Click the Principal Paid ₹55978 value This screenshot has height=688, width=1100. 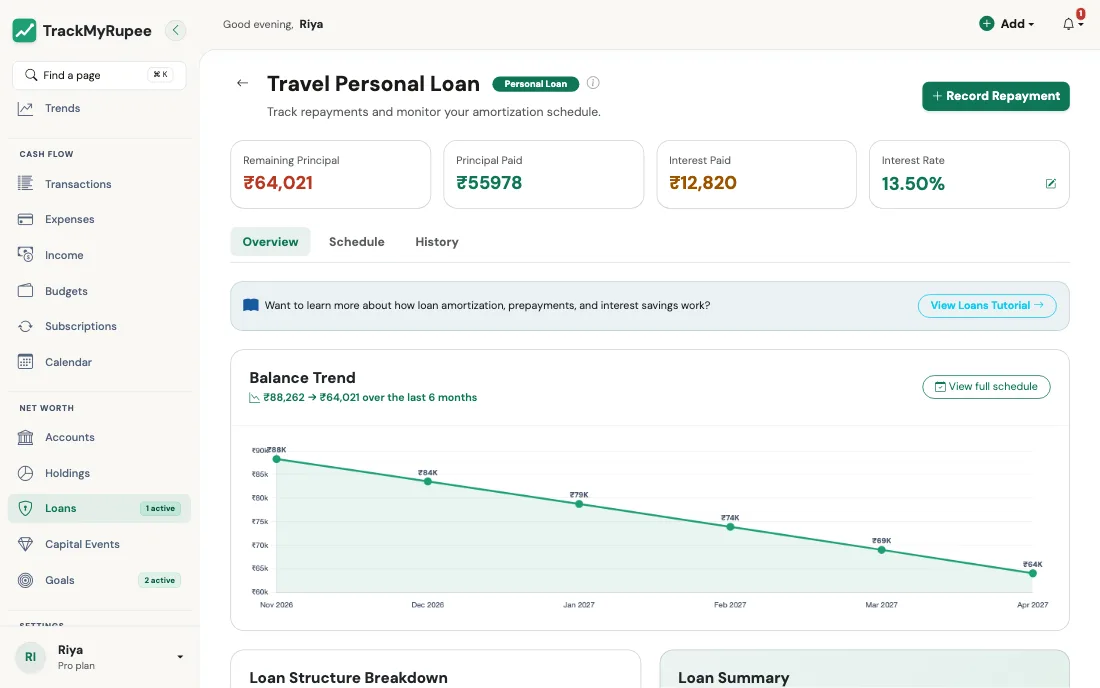click(489, 183)
